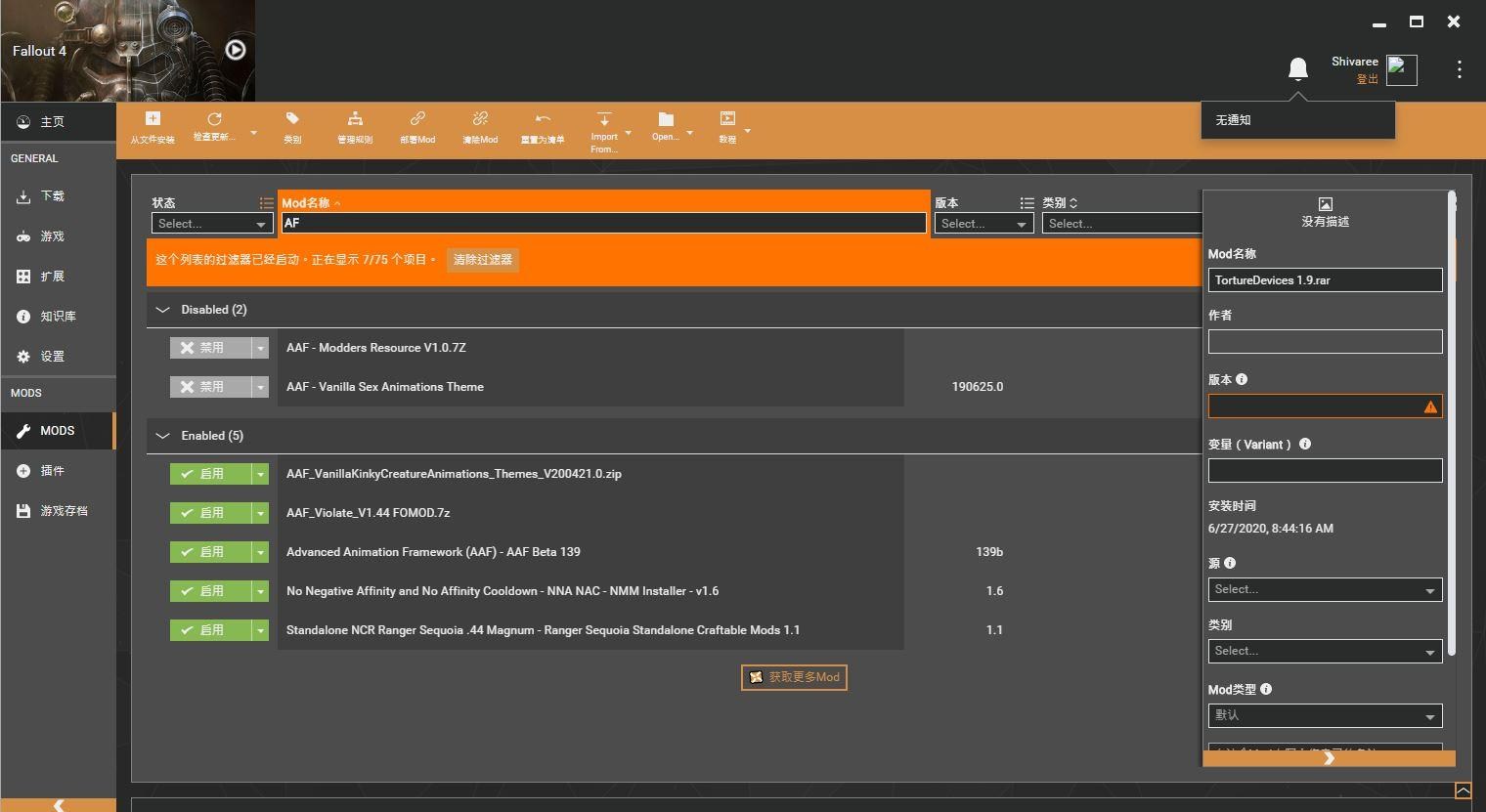The width and height of the screenshot is (1486, 812).
Task: Disable Advanced Animation Framework AAF Beta 139
Action: (x=210, y=552)
